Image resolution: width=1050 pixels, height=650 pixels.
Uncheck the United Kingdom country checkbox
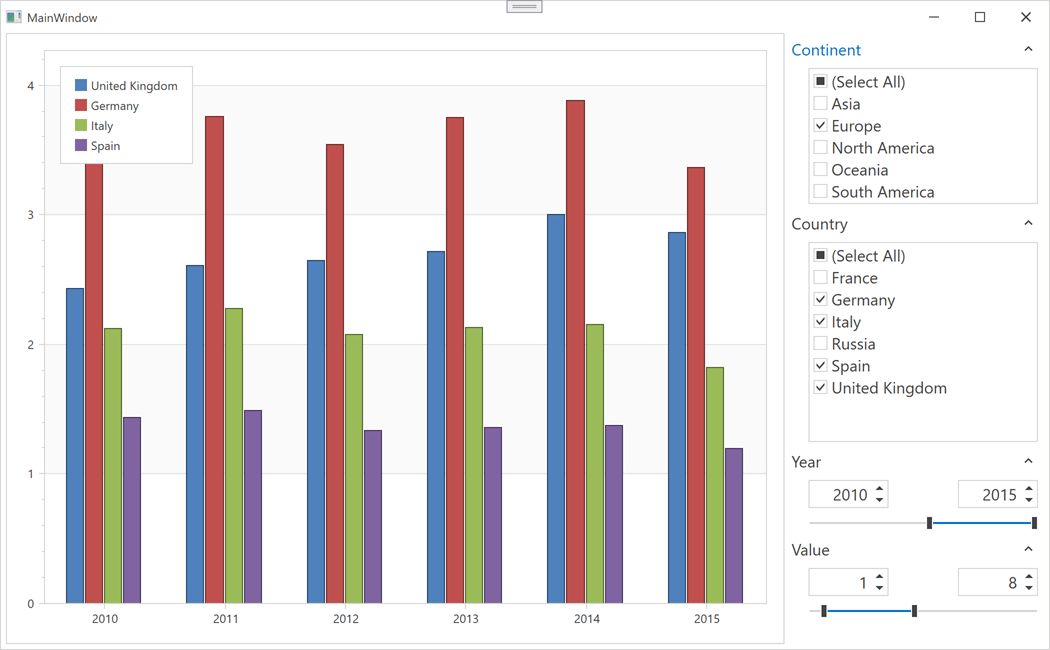(820, 388)
